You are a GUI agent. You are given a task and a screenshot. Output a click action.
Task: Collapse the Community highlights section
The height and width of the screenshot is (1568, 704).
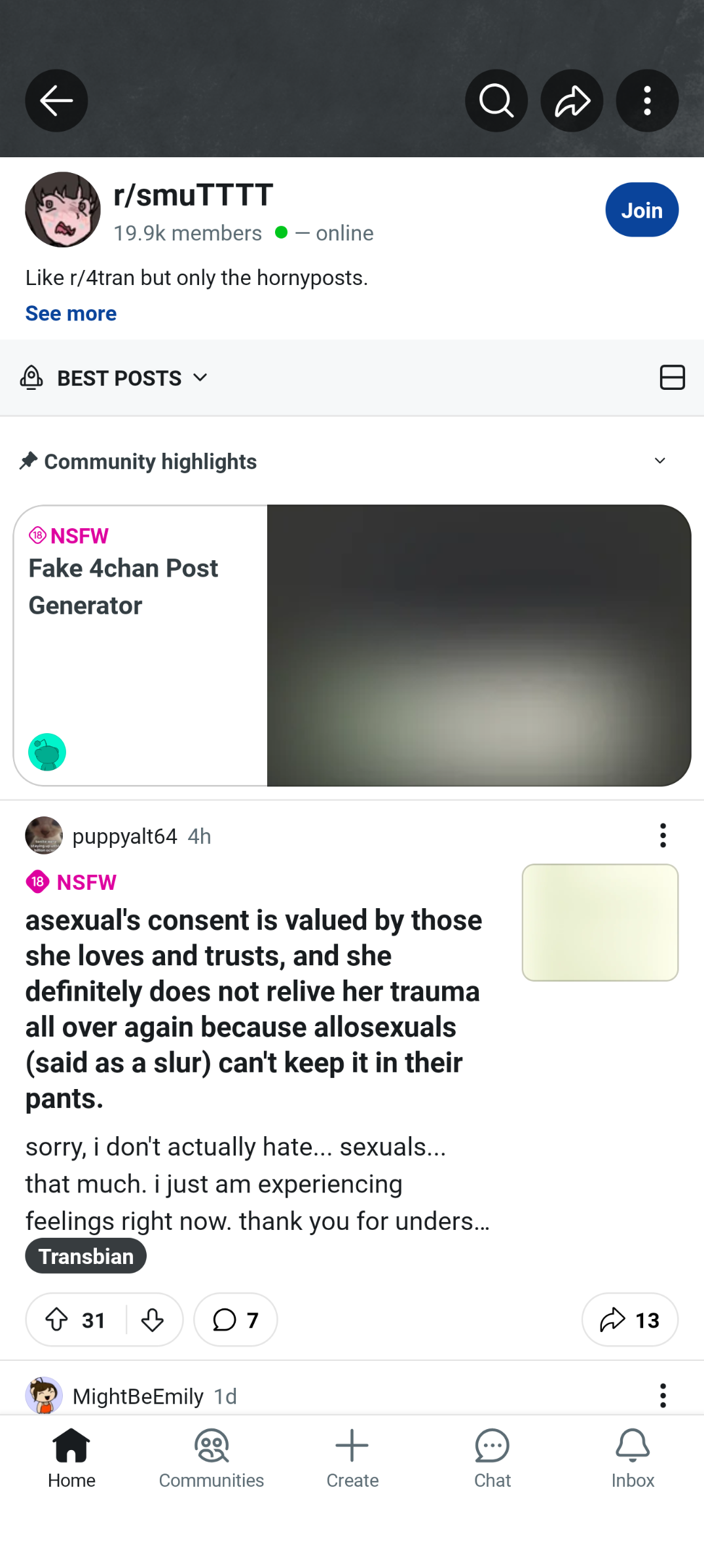point(660,461)
